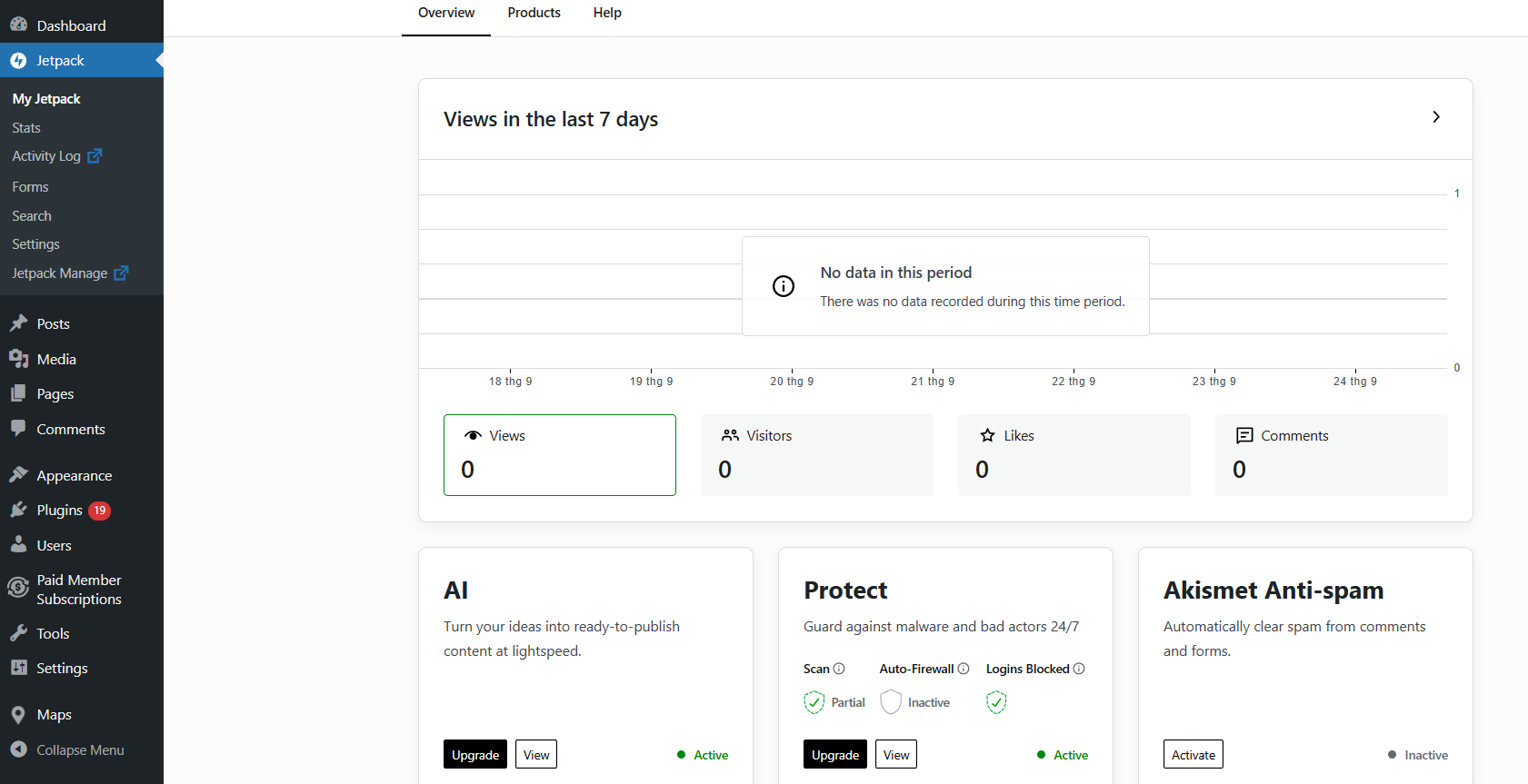Click 'Akismet Anti-spam' card title
Image resolution: width=1528 pixels, height=784 pixels.
1273,590
